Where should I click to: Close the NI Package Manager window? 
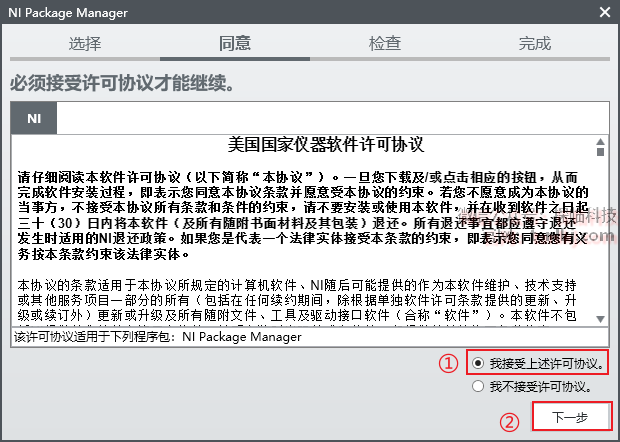605,12
